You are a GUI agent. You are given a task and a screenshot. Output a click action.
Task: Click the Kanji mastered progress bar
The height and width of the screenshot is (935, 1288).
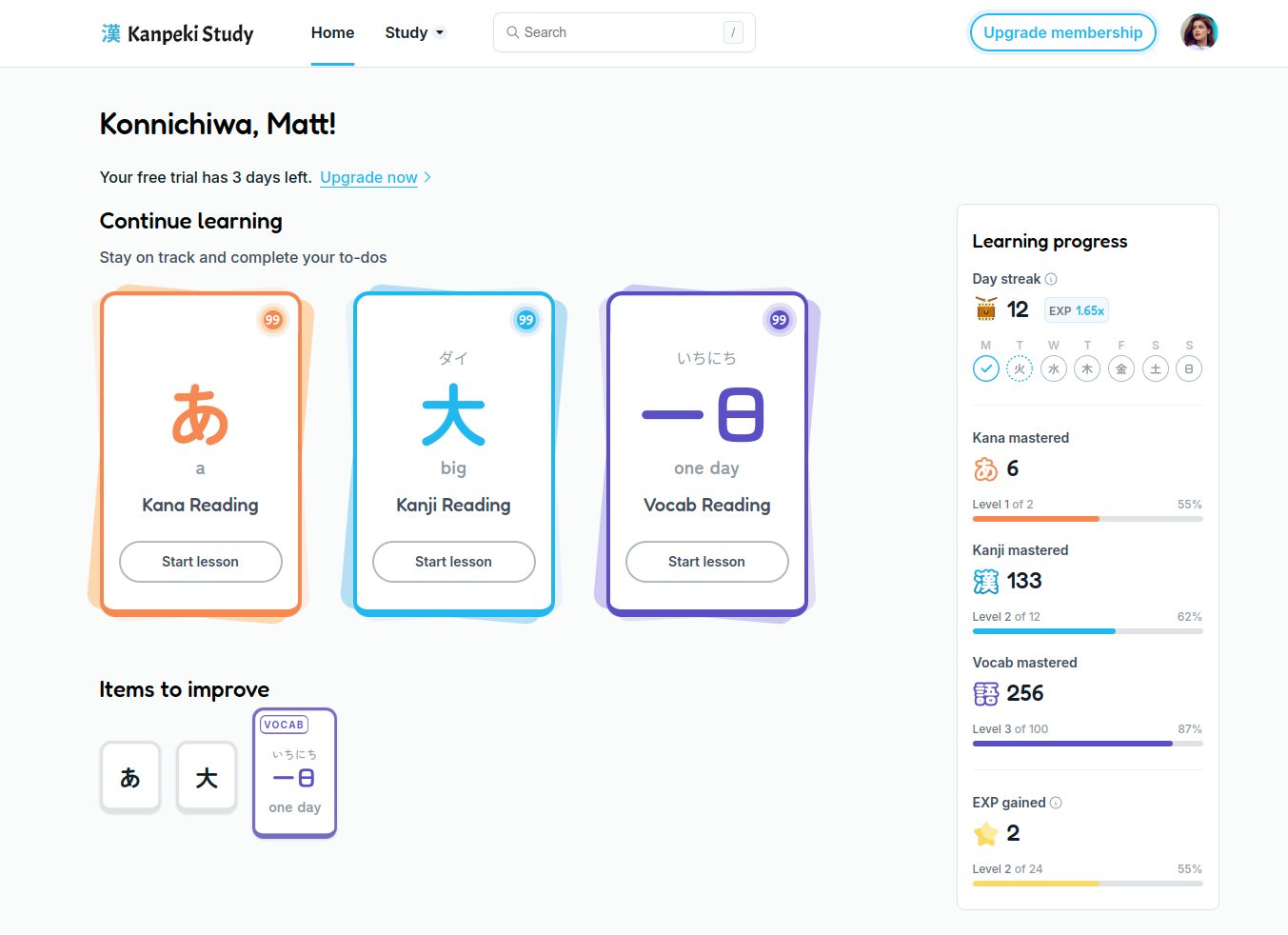coord(1087,631)
